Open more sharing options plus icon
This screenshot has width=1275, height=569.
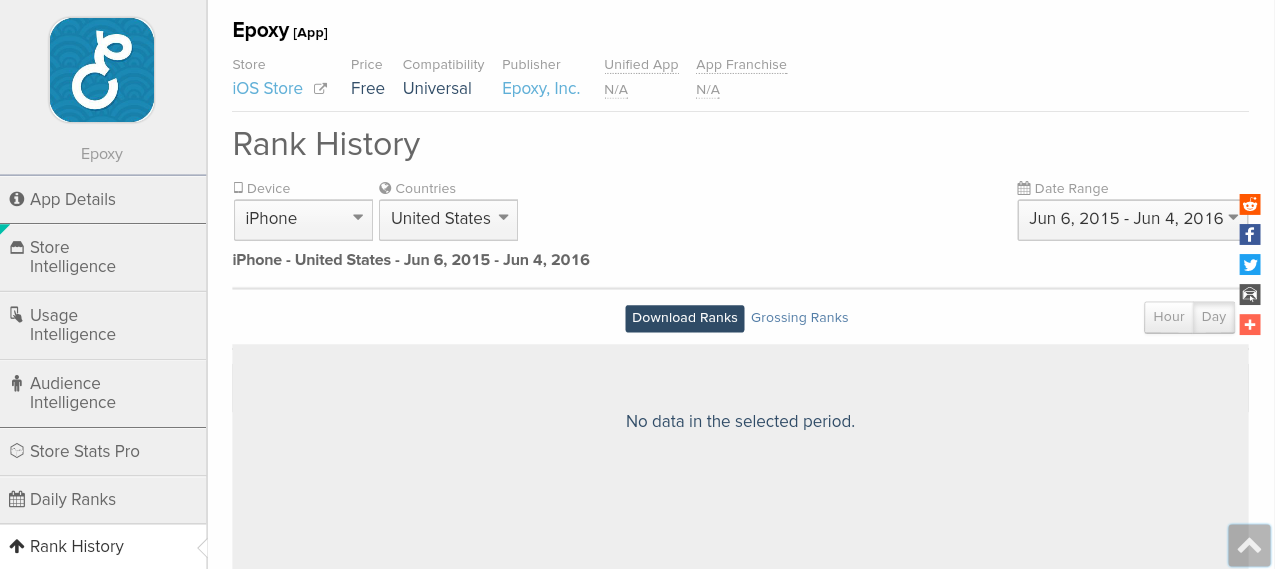click(x=1250, y=325)
